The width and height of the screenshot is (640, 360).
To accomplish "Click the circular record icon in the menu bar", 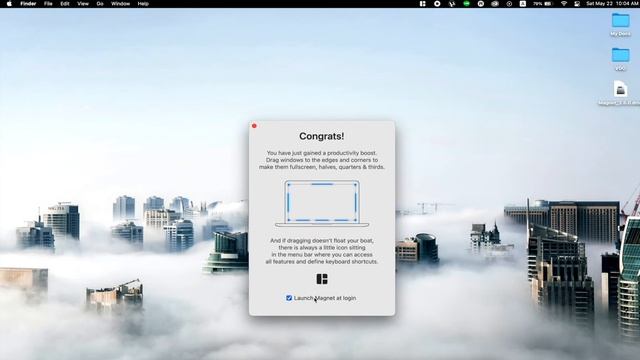I will click(437, 4).
